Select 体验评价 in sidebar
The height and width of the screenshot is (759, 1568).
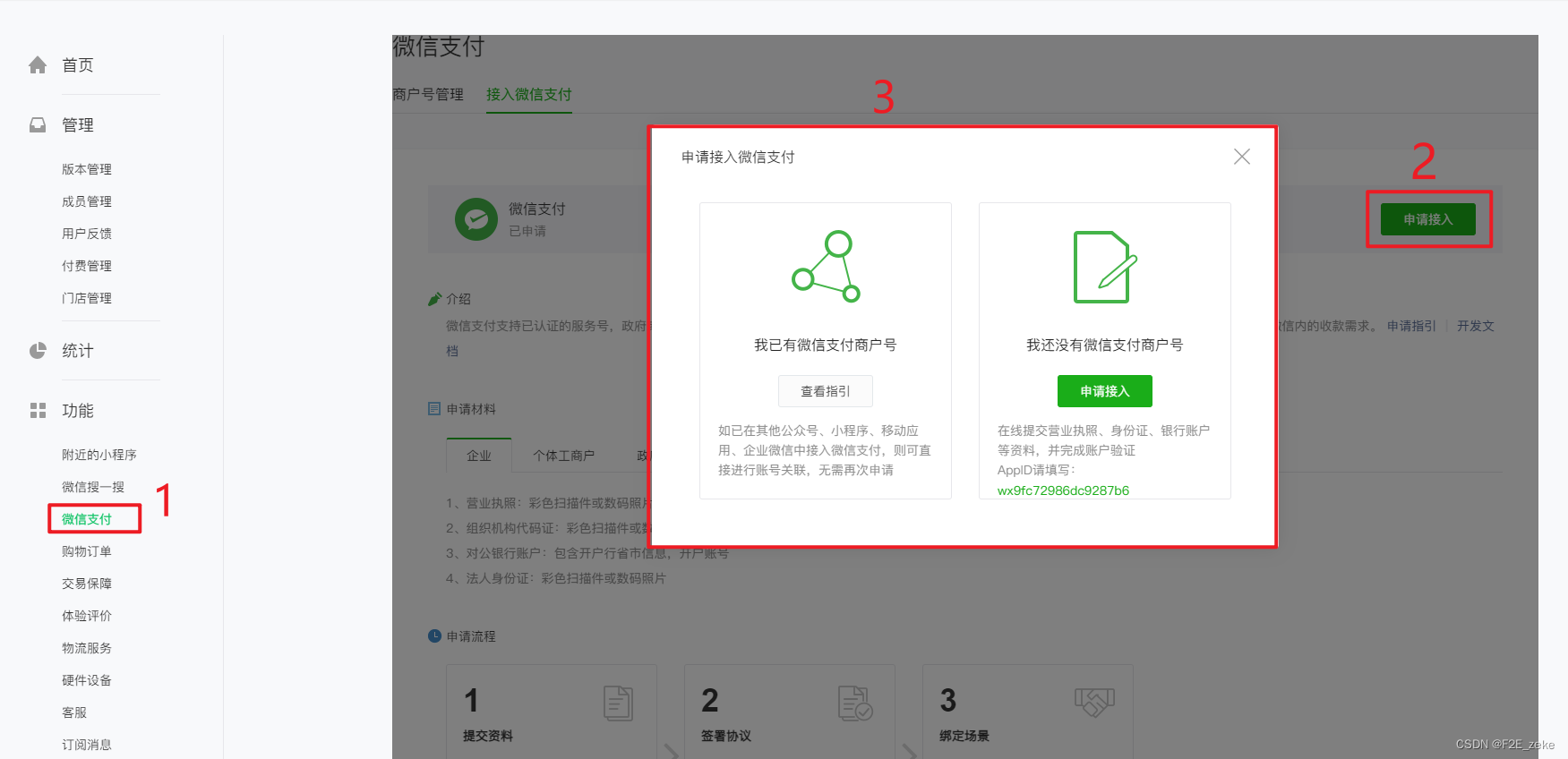87,616
